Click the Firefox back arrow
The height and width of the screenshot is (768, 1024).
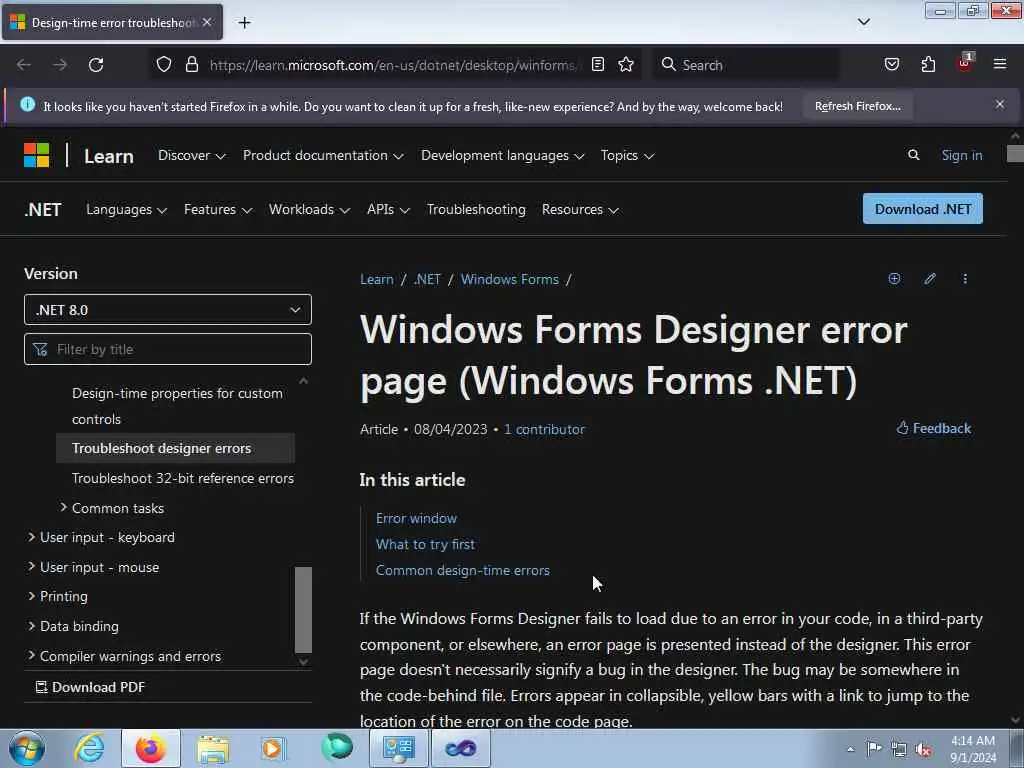pyautogui.click(x=24, y=65)
